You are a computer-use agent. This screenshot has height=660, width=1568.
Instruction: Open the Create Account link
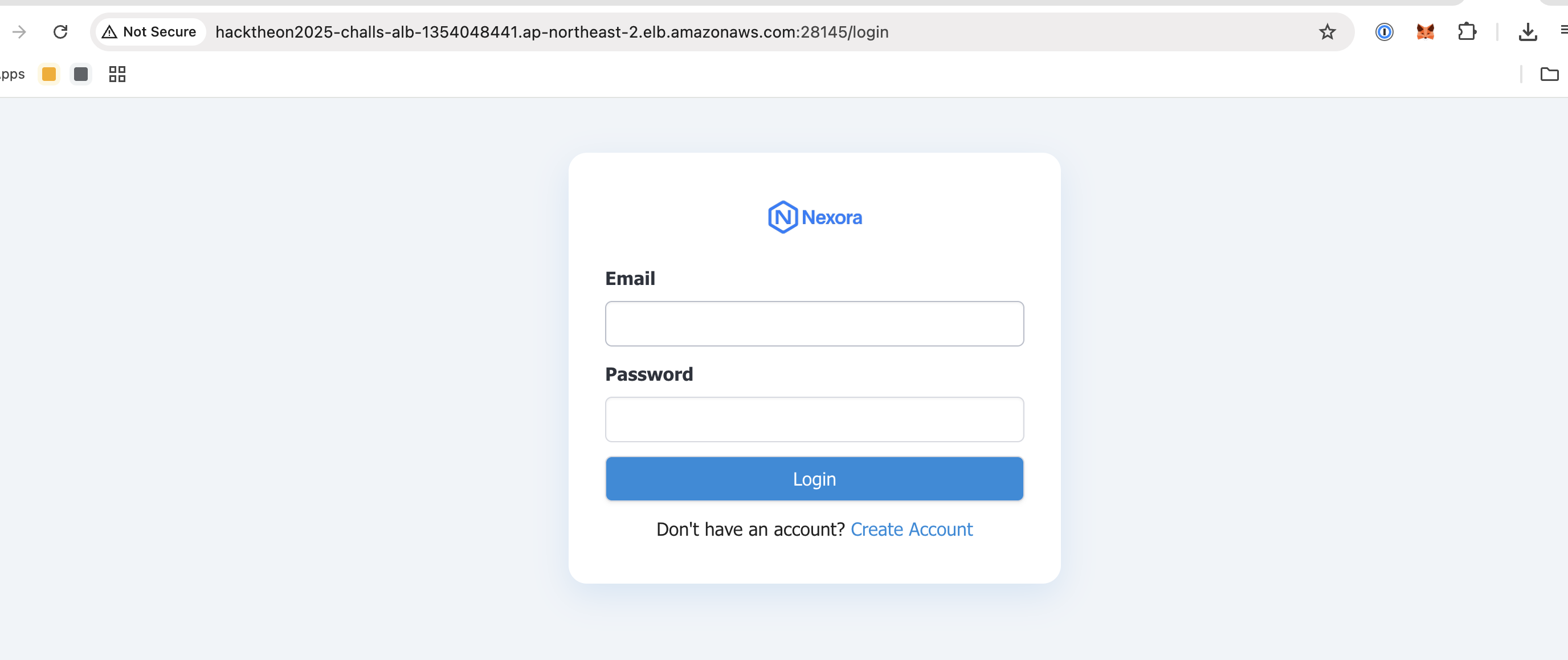point(911,529)
